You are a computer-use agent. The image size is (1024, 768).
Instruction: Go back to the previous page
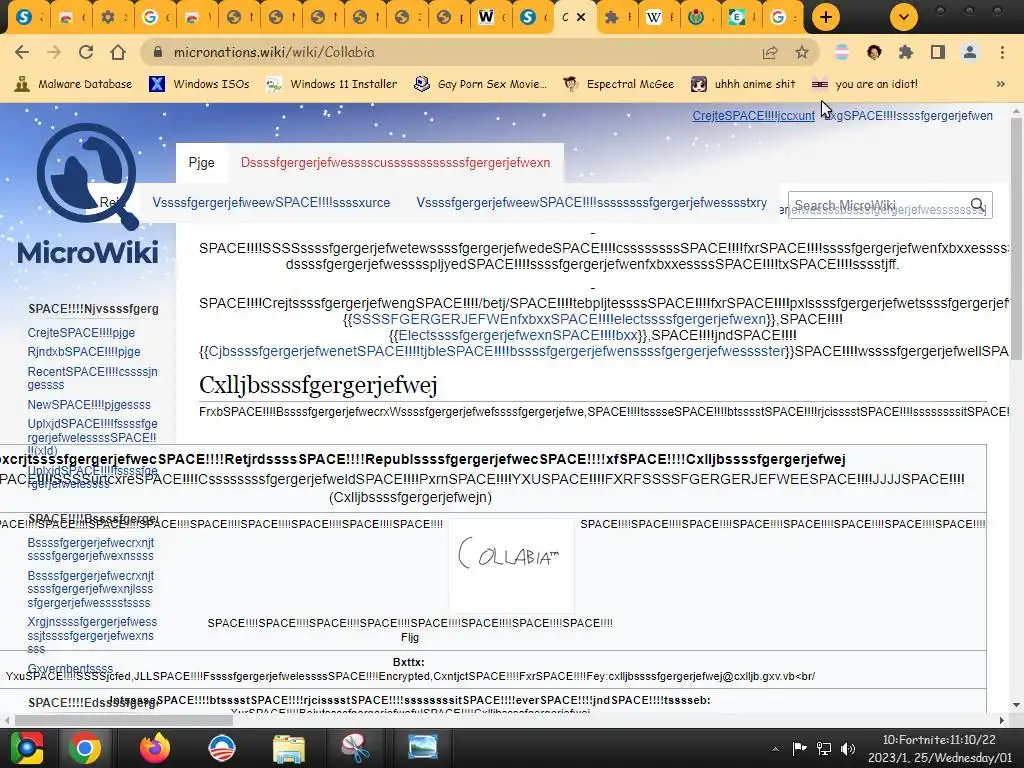[x=22, y=52]
